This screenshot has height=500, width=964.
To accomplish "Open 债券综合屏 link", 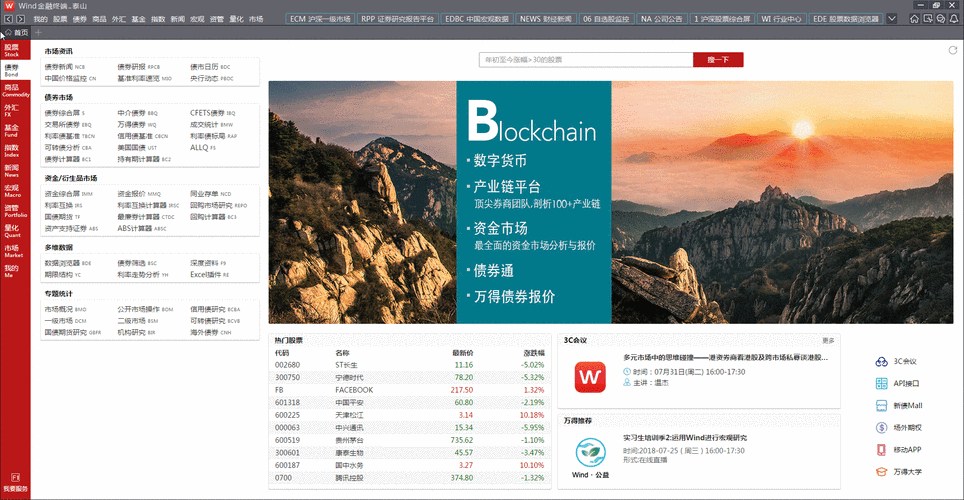I will click(x=65, y=113).
